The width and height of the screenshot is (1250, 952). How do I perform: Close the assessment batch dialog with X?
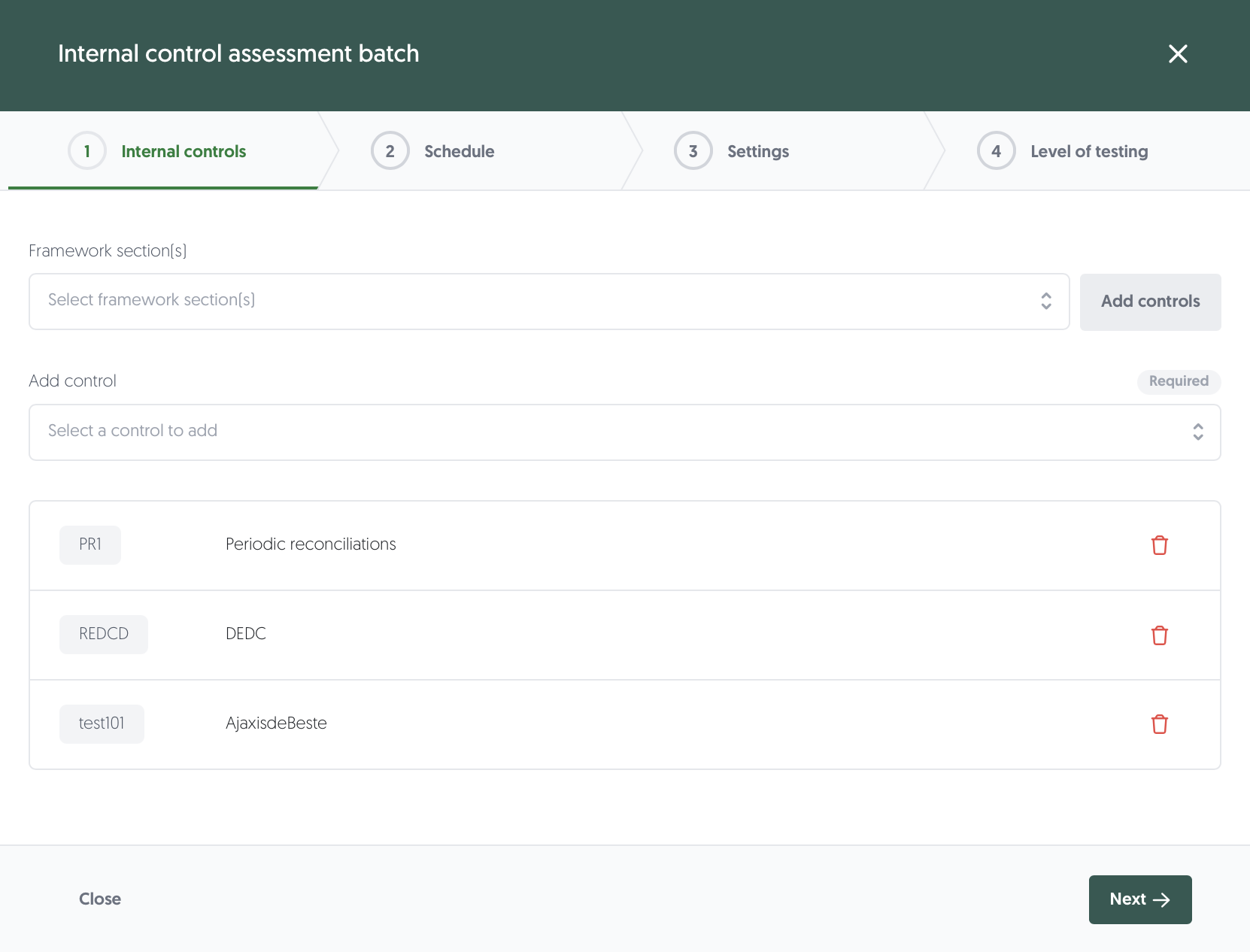tap(1178, 53)
